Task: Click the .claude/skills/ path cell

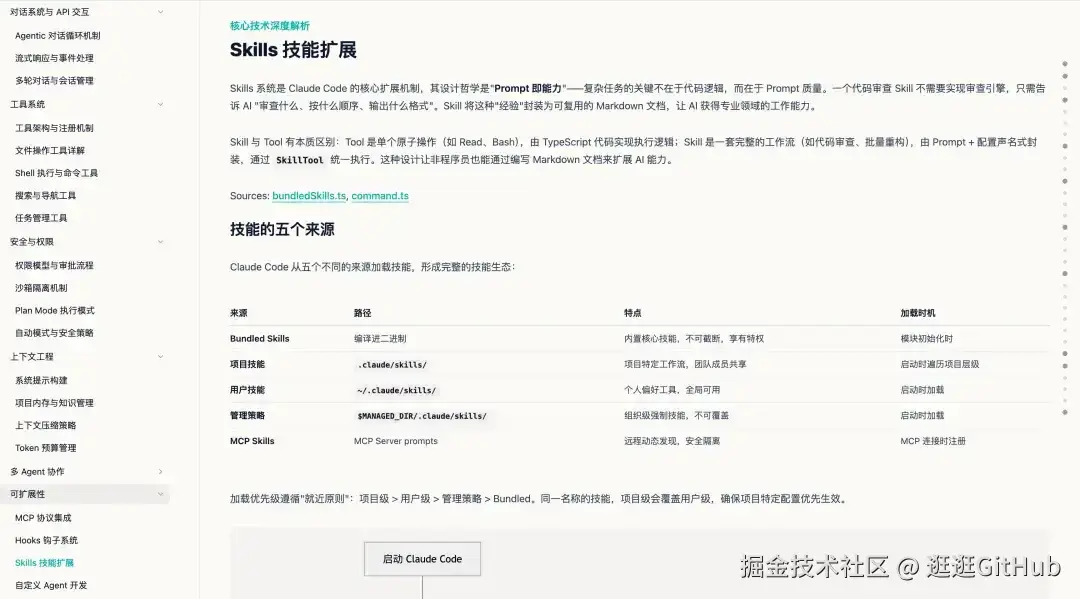Action: click(x=393, y=364)
